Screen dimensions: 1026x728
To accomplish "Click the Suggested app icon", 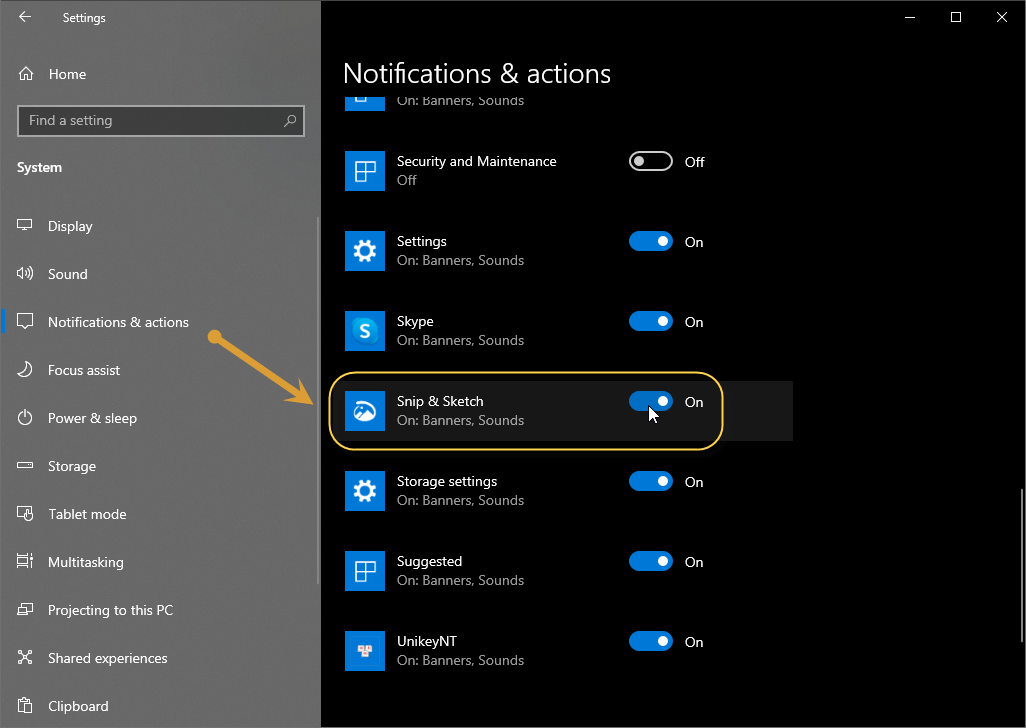I will (364, 571).
